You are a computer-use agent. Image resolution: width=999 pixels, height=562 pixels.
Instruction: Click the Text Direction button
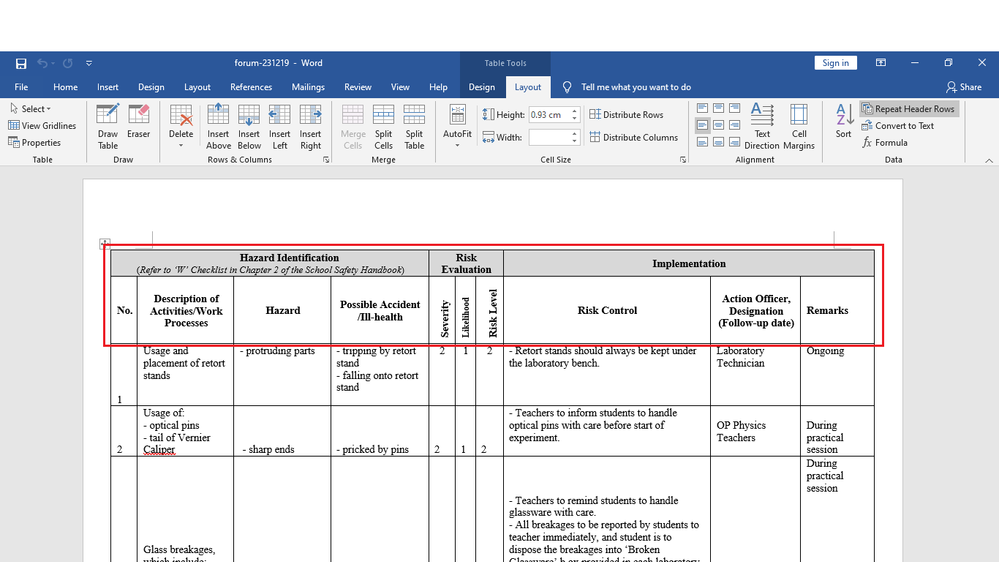tap(761, 127)
